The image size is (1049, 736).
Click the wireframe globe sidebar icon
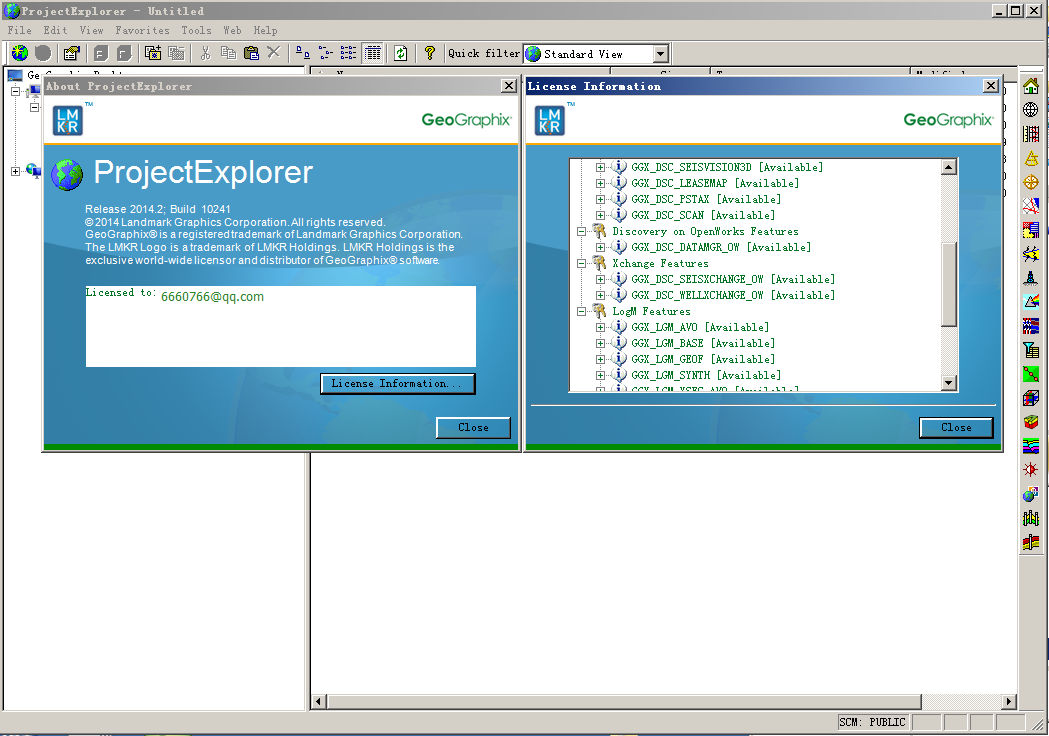coord(1031,110)
